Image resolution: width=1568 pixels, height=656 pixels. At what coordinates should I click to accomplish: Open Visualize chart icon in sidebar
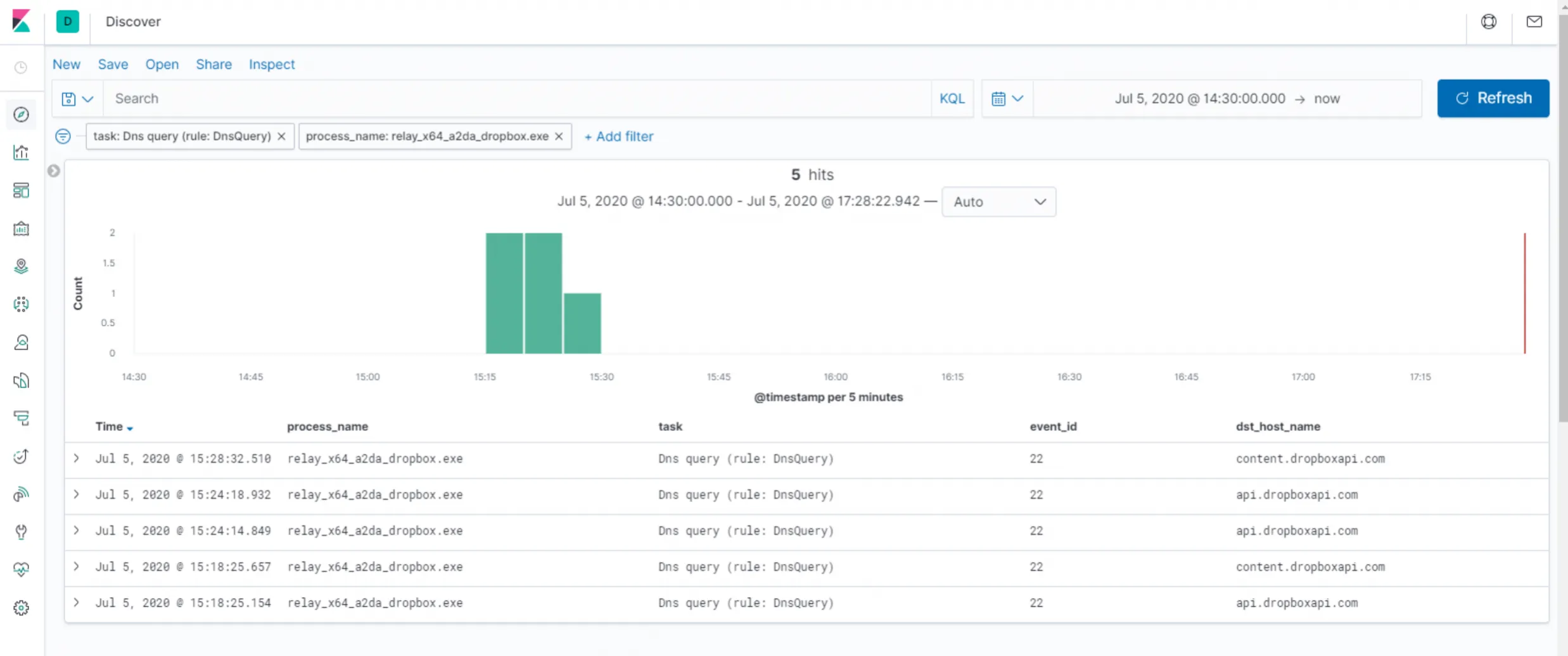[21, 153]
